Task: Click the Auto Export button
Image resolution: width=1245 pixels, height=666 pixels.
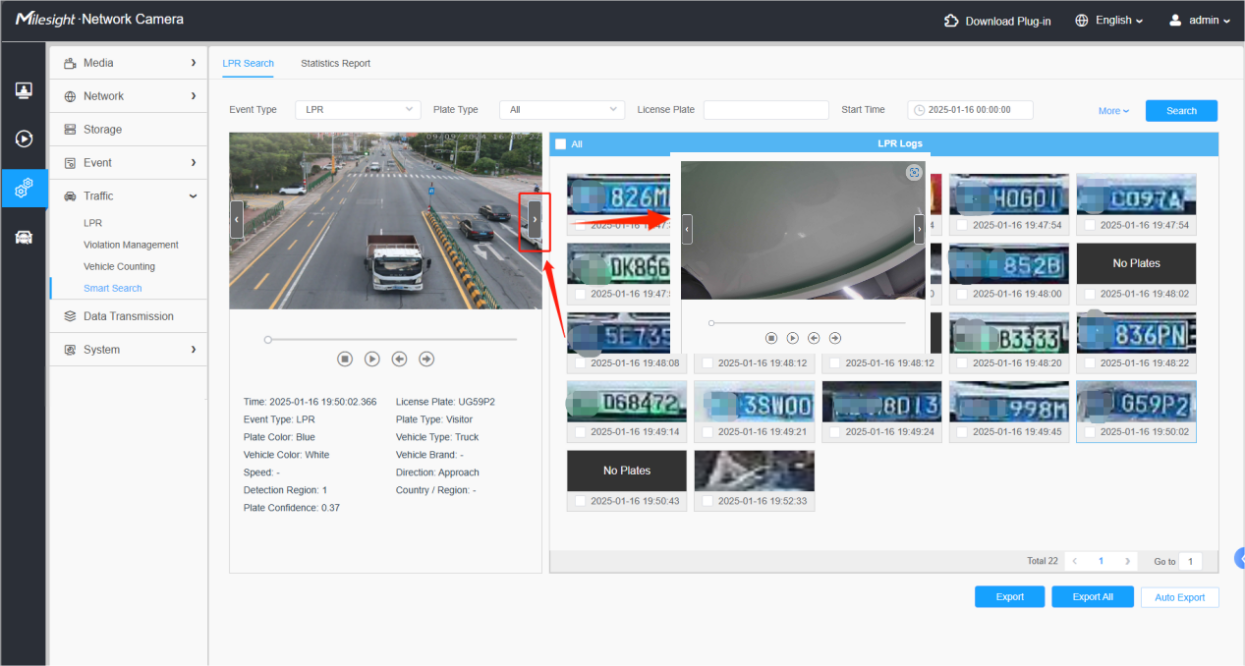Action: coord(1180,597)
